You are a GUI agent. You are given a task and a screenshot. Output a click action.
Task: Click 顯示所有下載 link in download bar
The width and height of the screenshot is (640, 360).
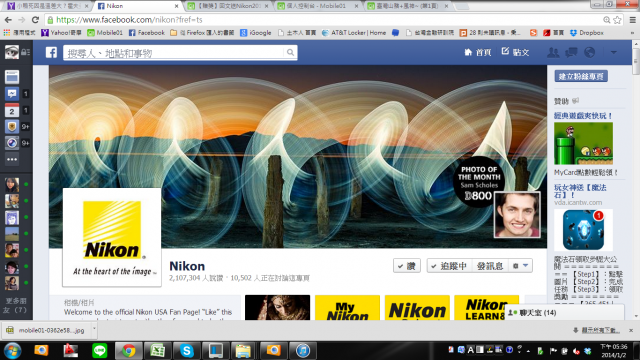tap(600, 330)
